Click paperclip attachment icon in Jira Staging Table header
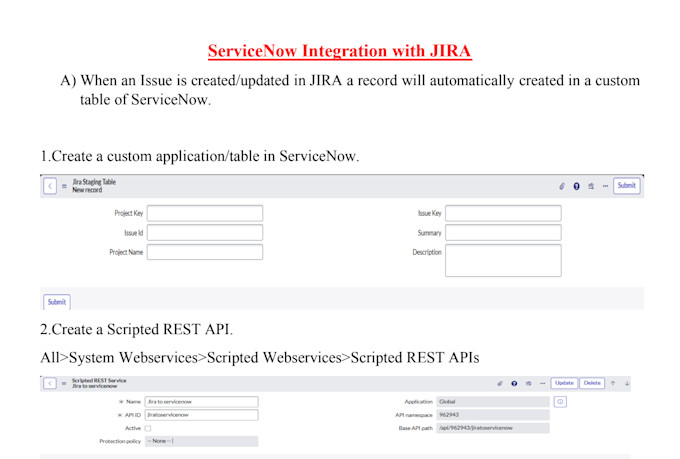 [562, 186]
